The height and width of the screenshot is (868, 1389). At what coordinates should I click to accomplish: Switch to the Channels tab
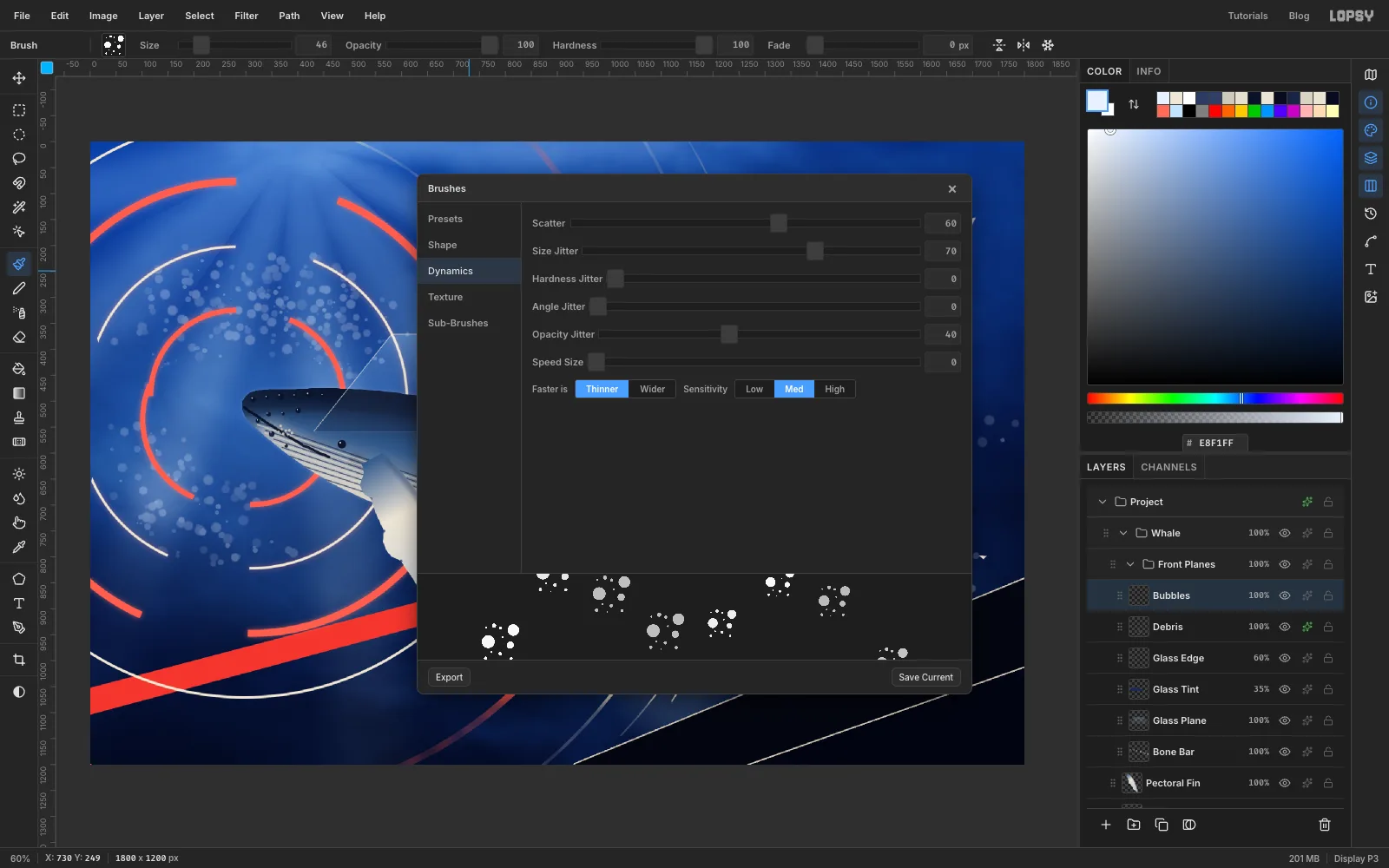coord(1168,467)
